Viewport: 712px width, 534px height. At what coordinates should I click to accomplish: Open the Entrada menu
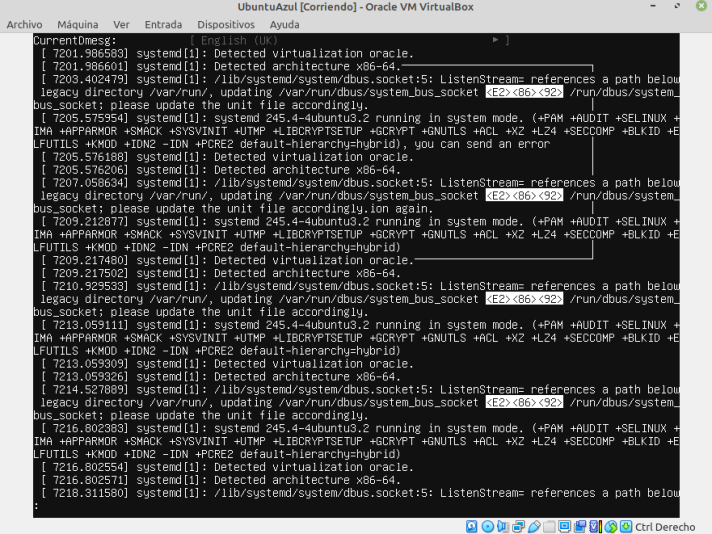pos(164,23)
